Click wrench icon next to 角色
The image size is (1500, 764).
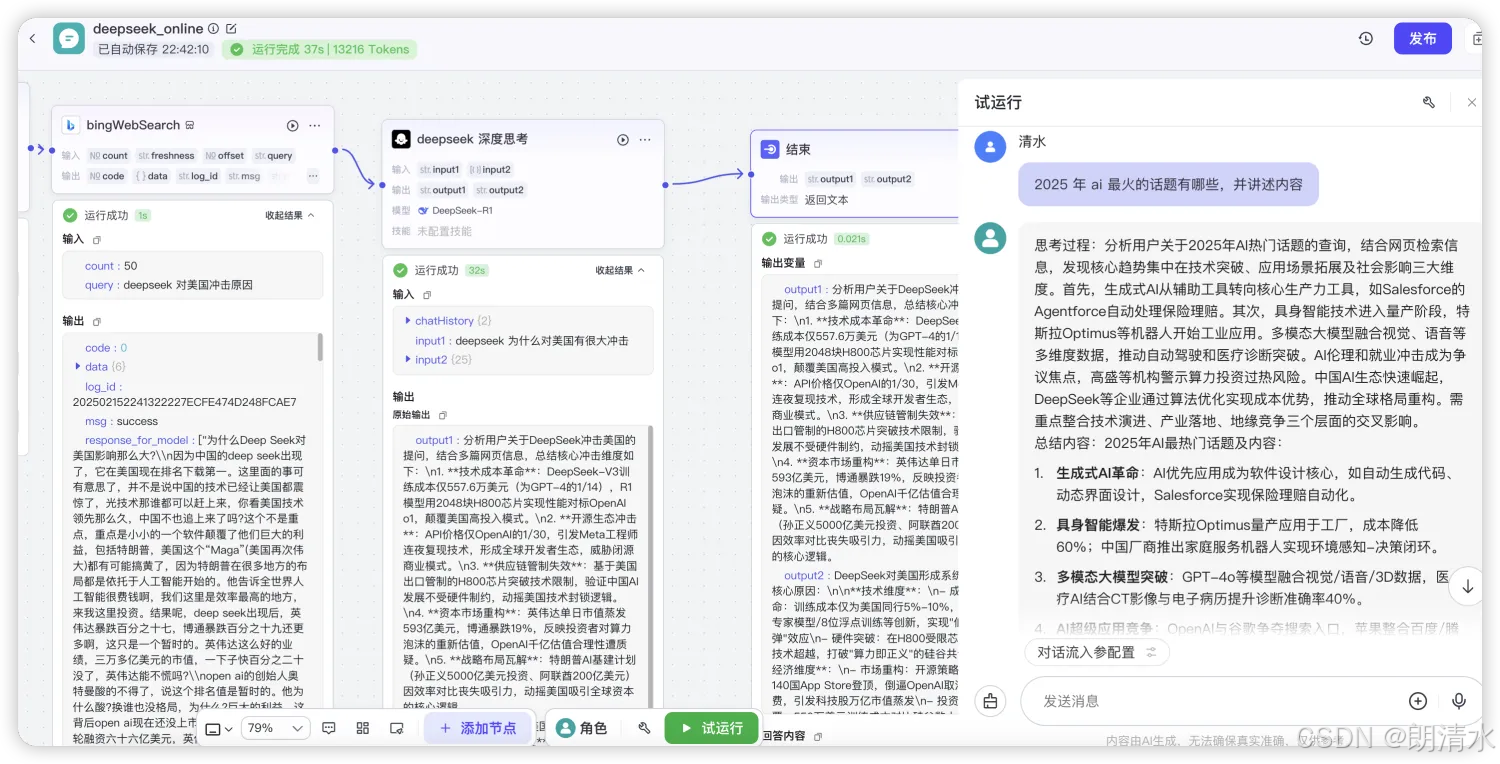coord(645,728)
